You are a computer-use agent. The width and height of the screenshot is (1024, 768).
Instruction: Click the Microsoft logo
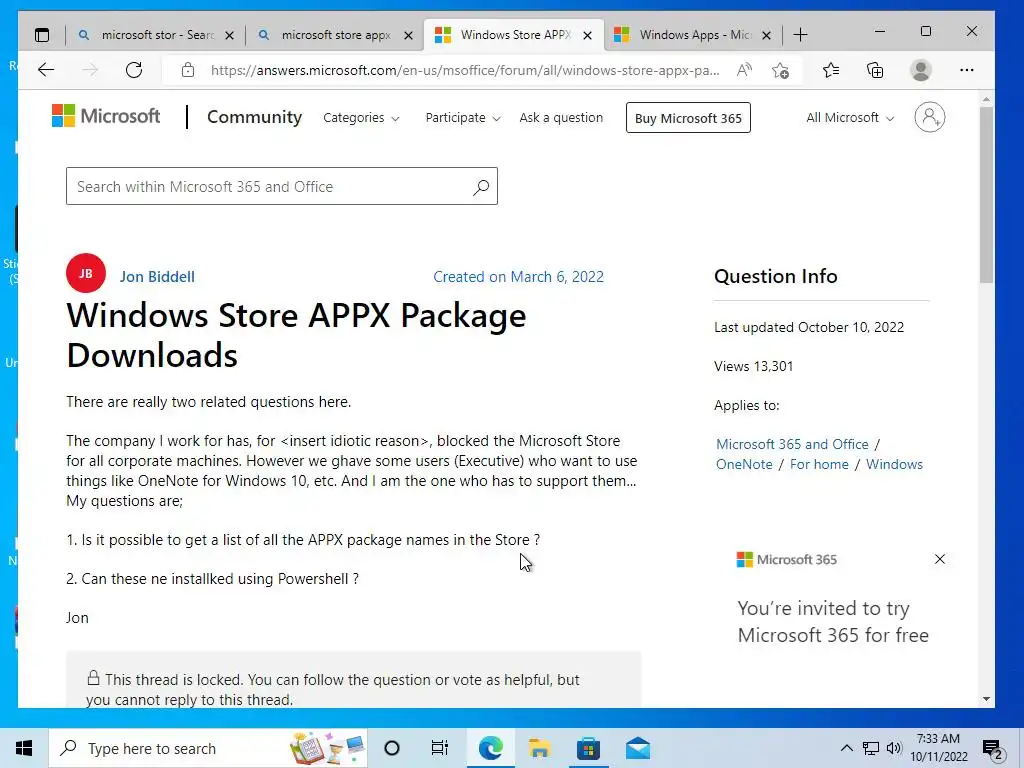tap(106, 116)
